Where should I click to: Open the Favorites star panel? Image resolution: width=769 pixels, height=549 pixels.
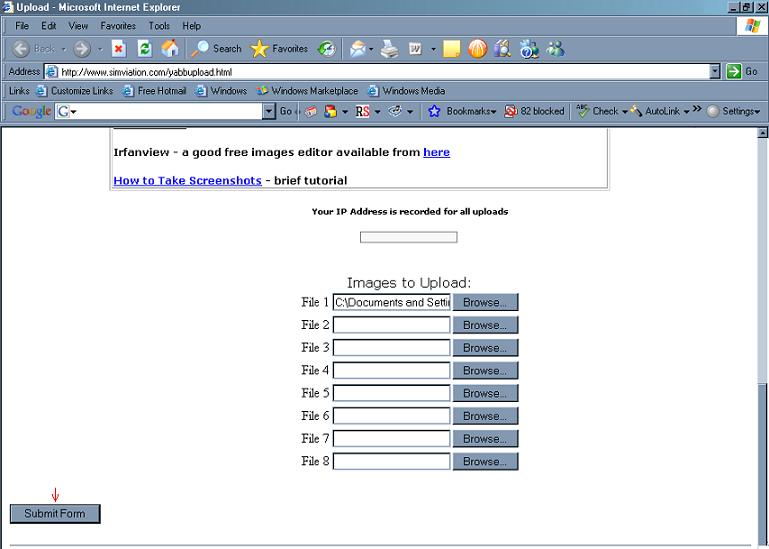click(x=279, y=49)
